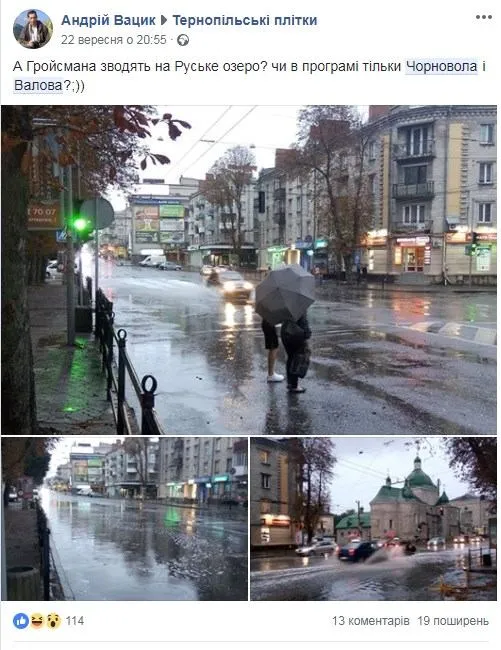501x650 pixels.
Task: Click the Валова tagged link
Action: point(38,85)
